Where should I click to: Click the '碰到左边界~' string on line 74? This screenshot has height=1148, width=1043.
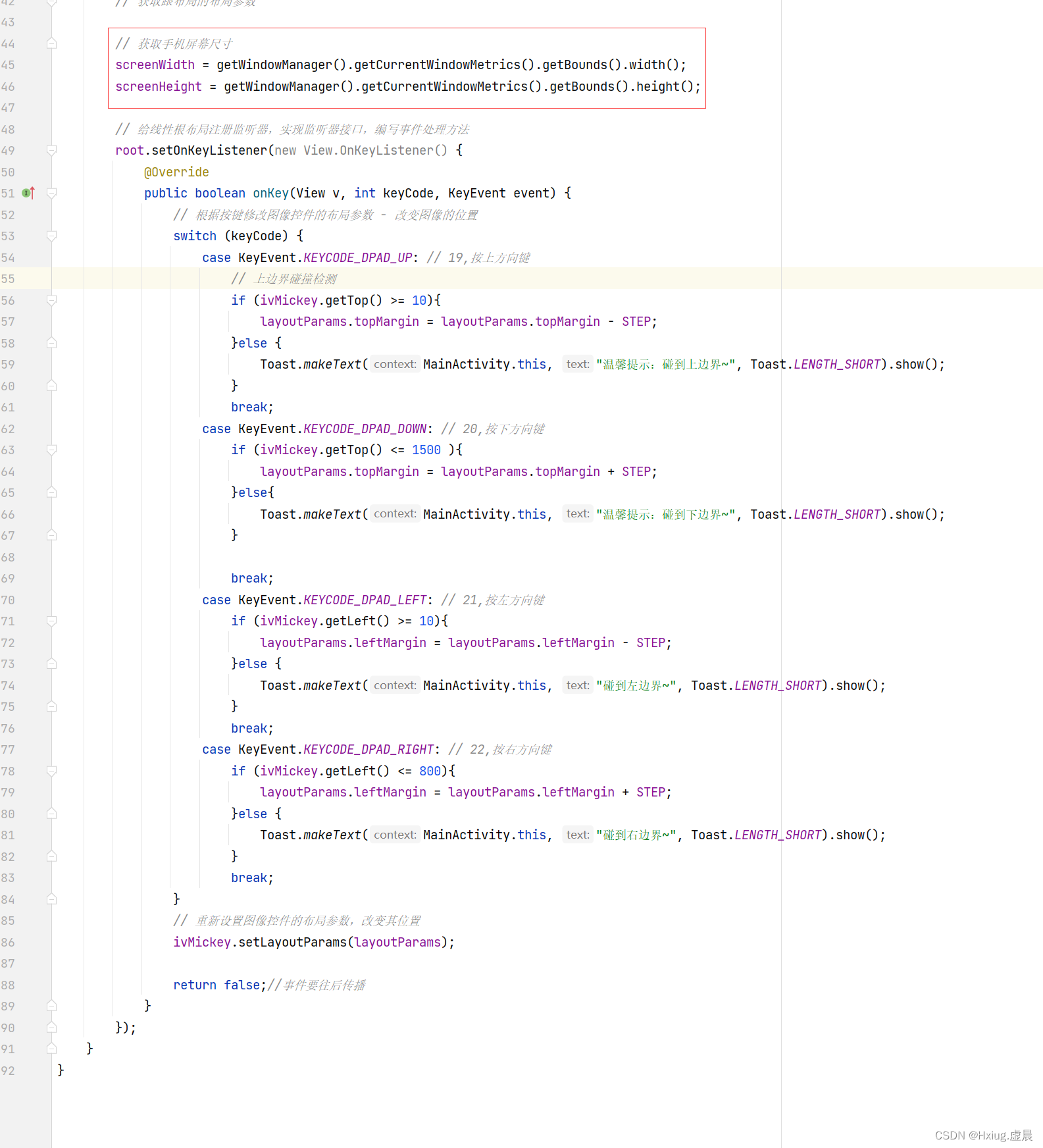pyautogui.click(x=636, y=685)
